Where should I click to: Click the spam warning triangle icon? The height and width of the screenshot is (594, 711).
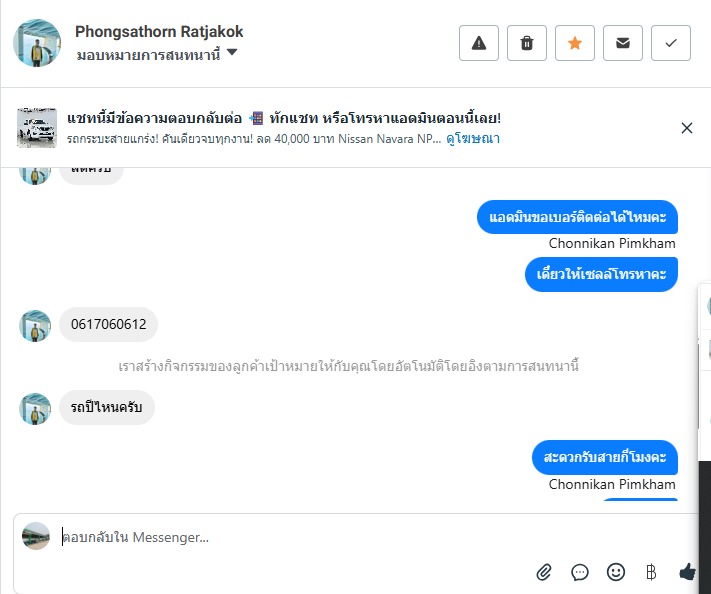coord(479,43)
